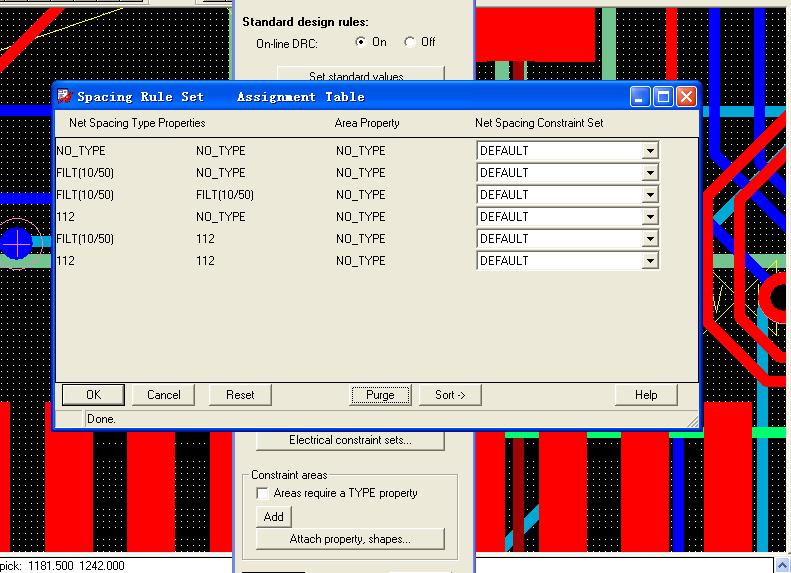The image size is (791, 573).
Task: Open Electrical constraint sets button
Action: click(350, 440)
